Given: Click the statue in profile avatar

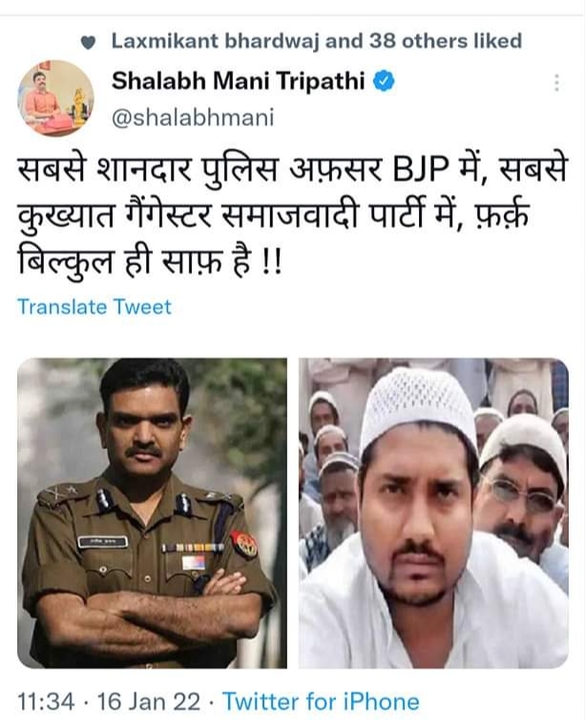Looking at the screenshot, I should tap(79, 107).
